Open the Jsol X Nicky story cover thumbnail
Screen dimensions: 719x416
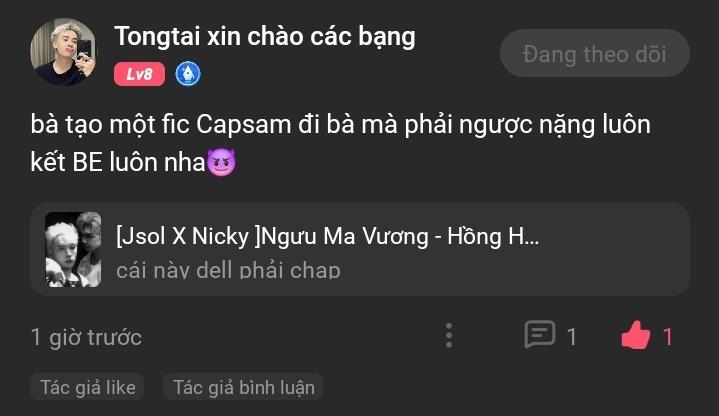[x=73, y=250]
